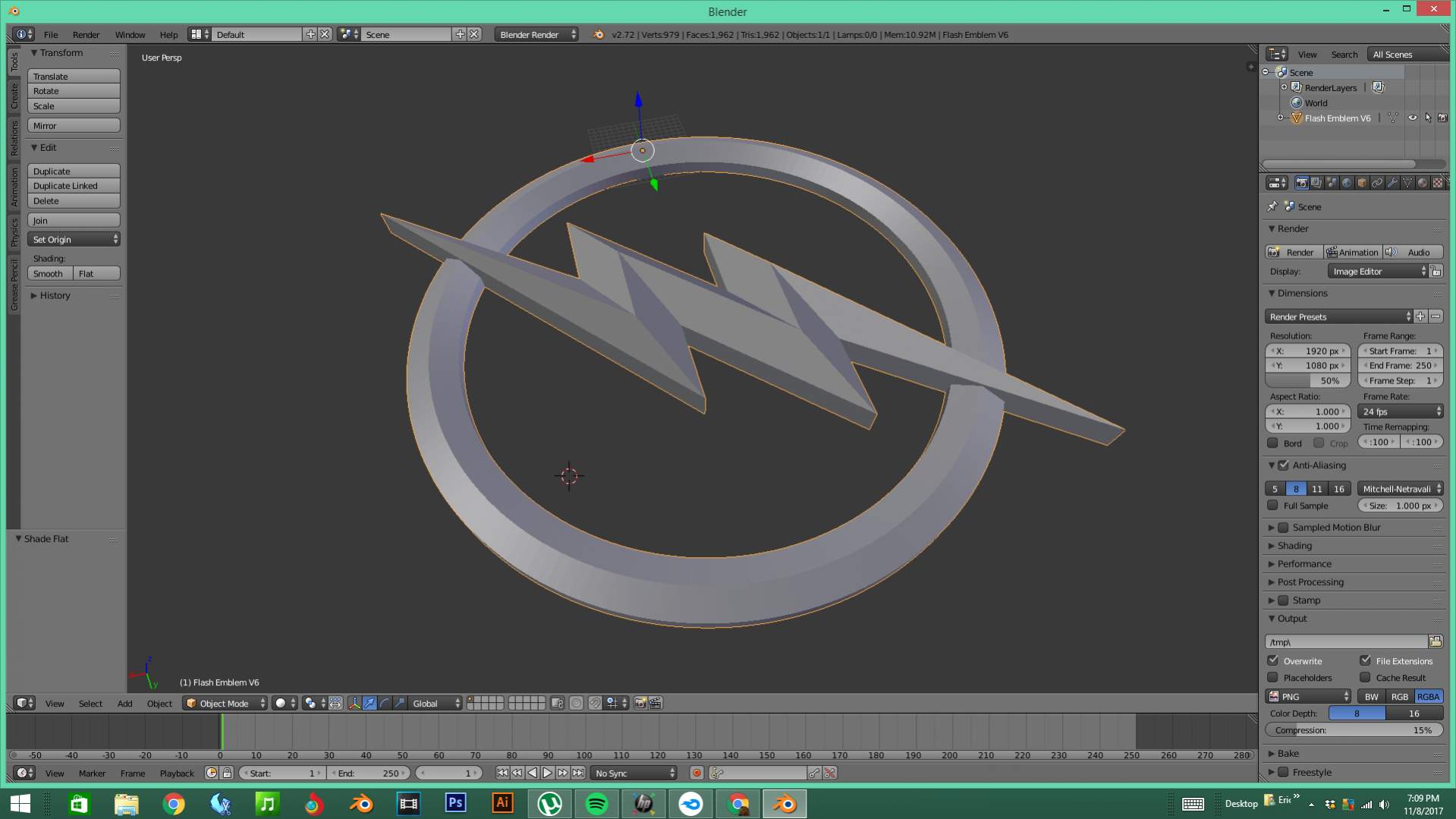Toggle visibility eye for Flash Emblem V6
The width and height of the screenshot is (1456, 819).
1413,118
